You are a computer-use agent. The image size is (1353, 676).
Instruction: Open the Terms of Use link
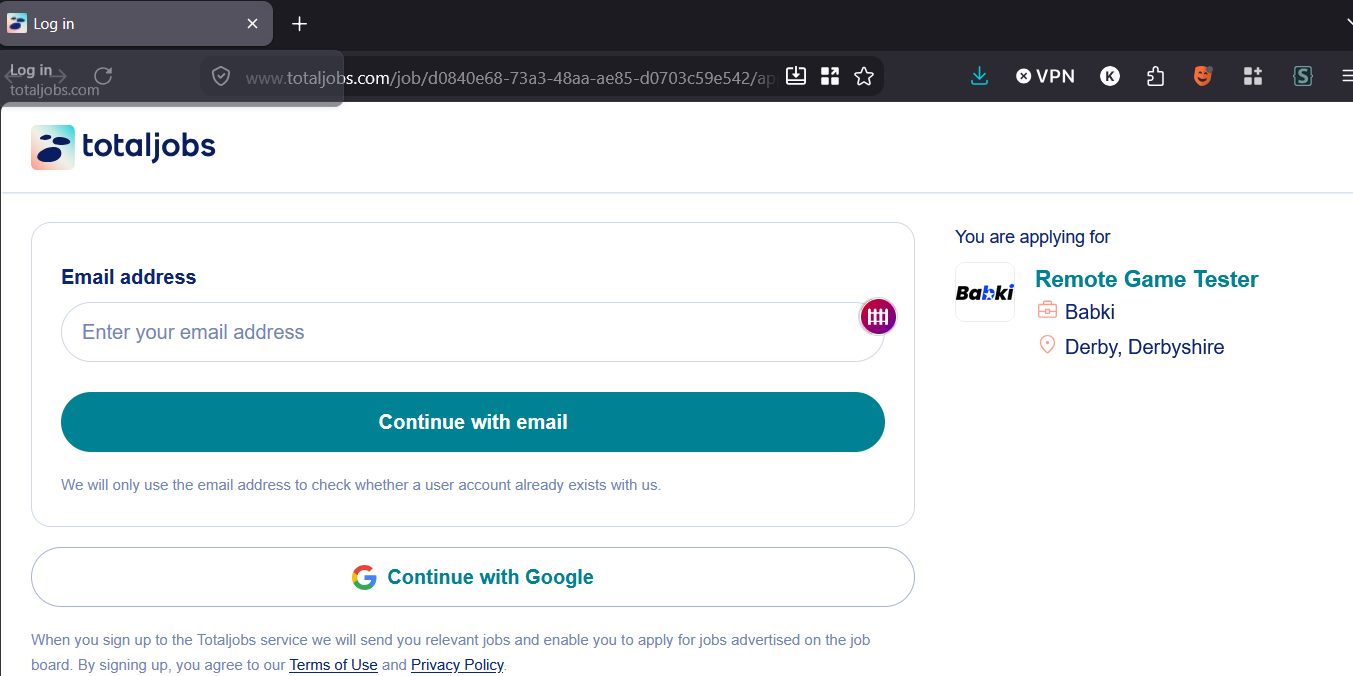pyautogui.click(x=333, y=665)
